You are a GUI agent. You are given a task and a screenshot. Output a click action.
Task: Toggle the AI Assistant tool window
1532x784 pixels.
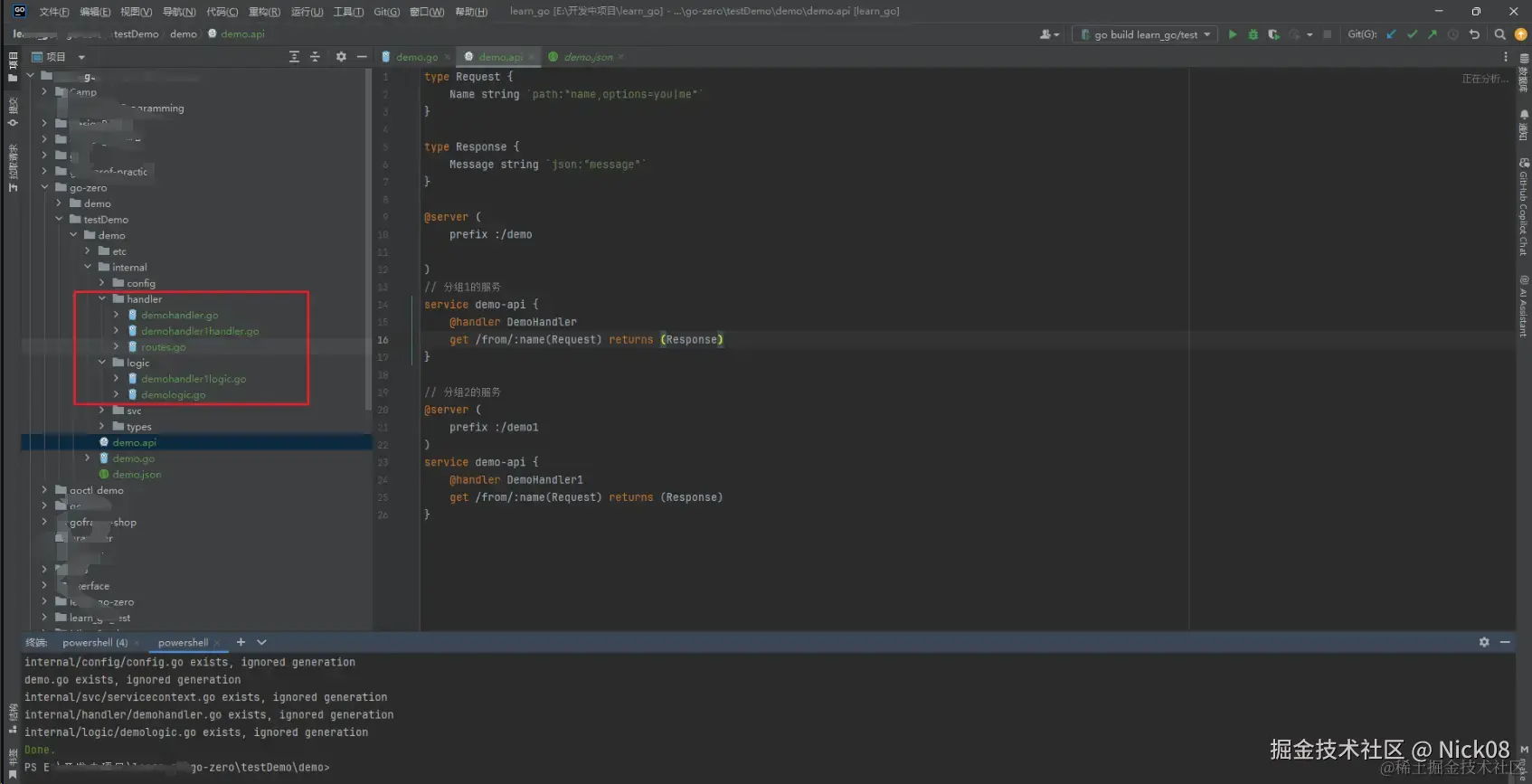point(1523,307)
